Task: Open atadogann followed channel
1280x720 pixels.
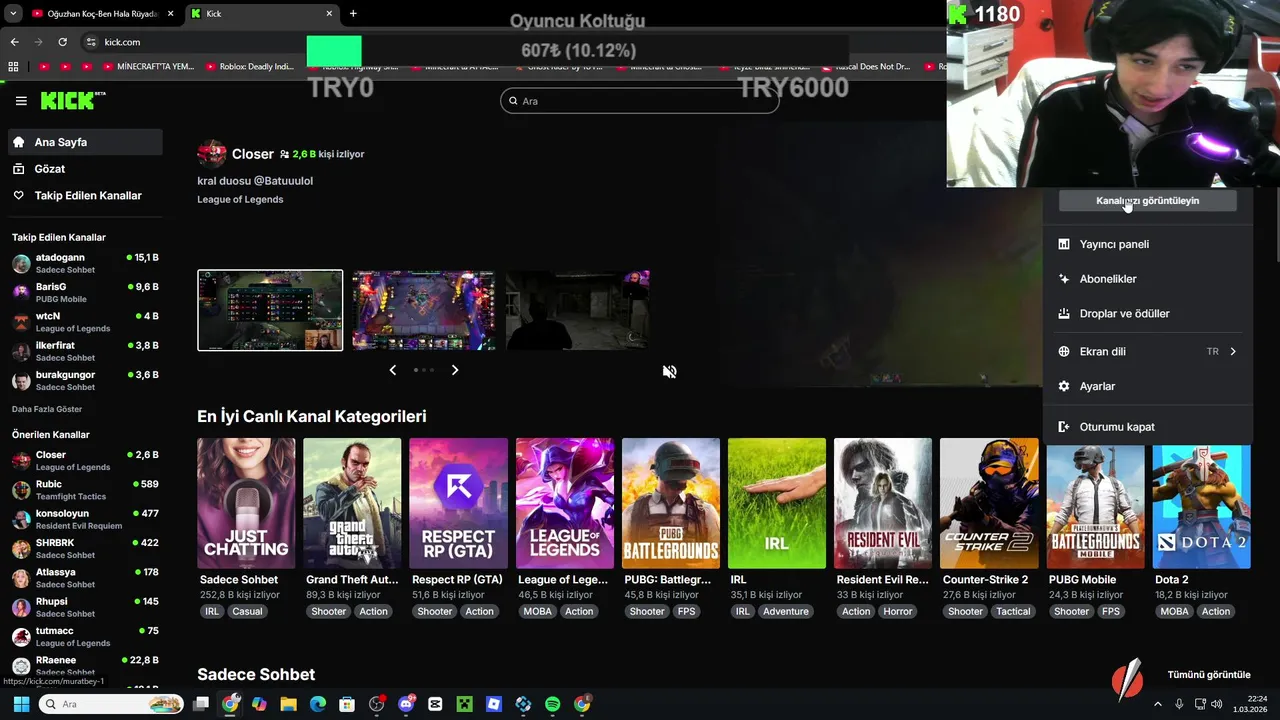Action: click(x=85, y=264)
